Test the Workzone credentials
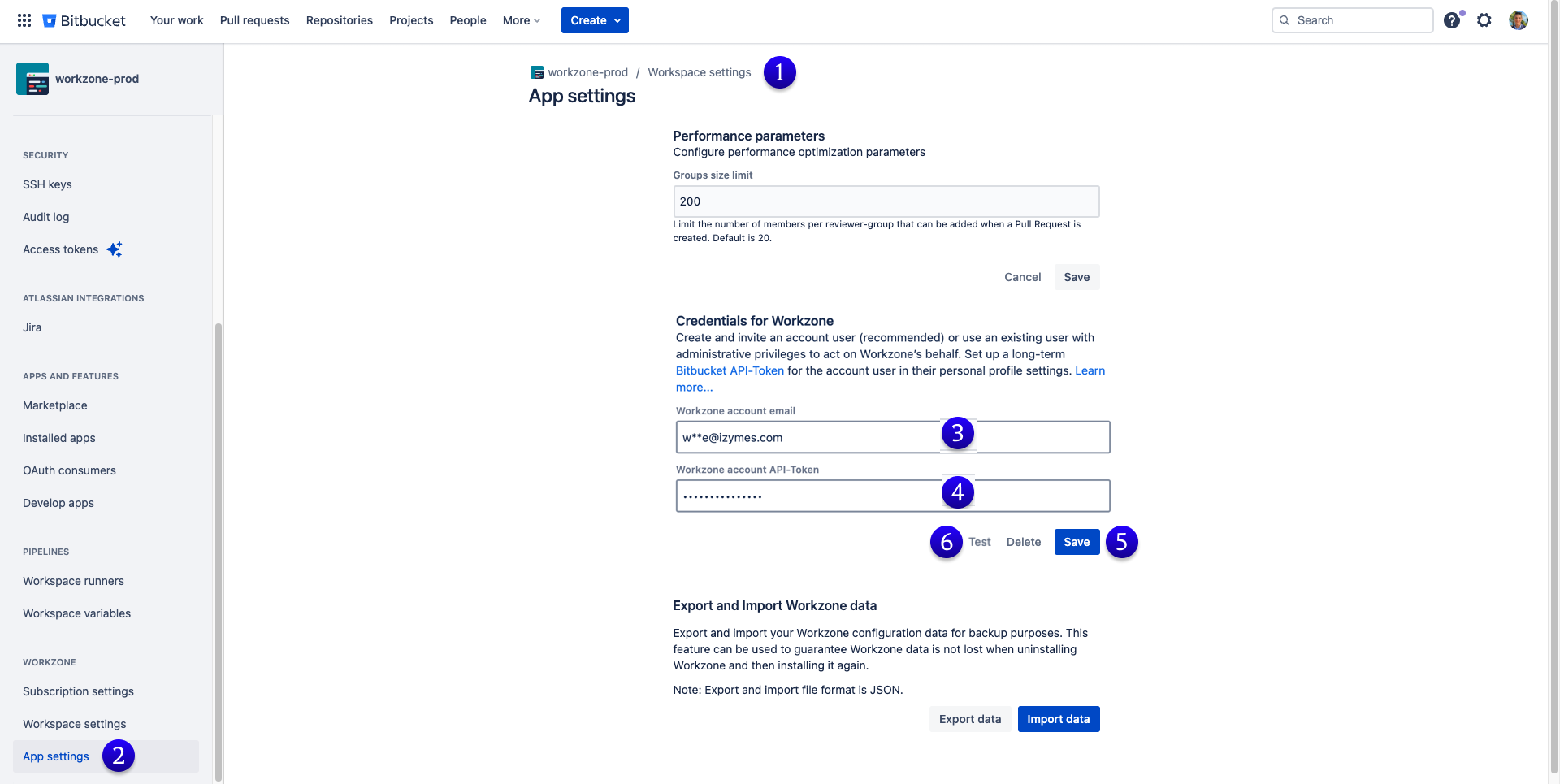Image resolution: width=1560 pixels, height=784 pixels. [x=979, y=542]
